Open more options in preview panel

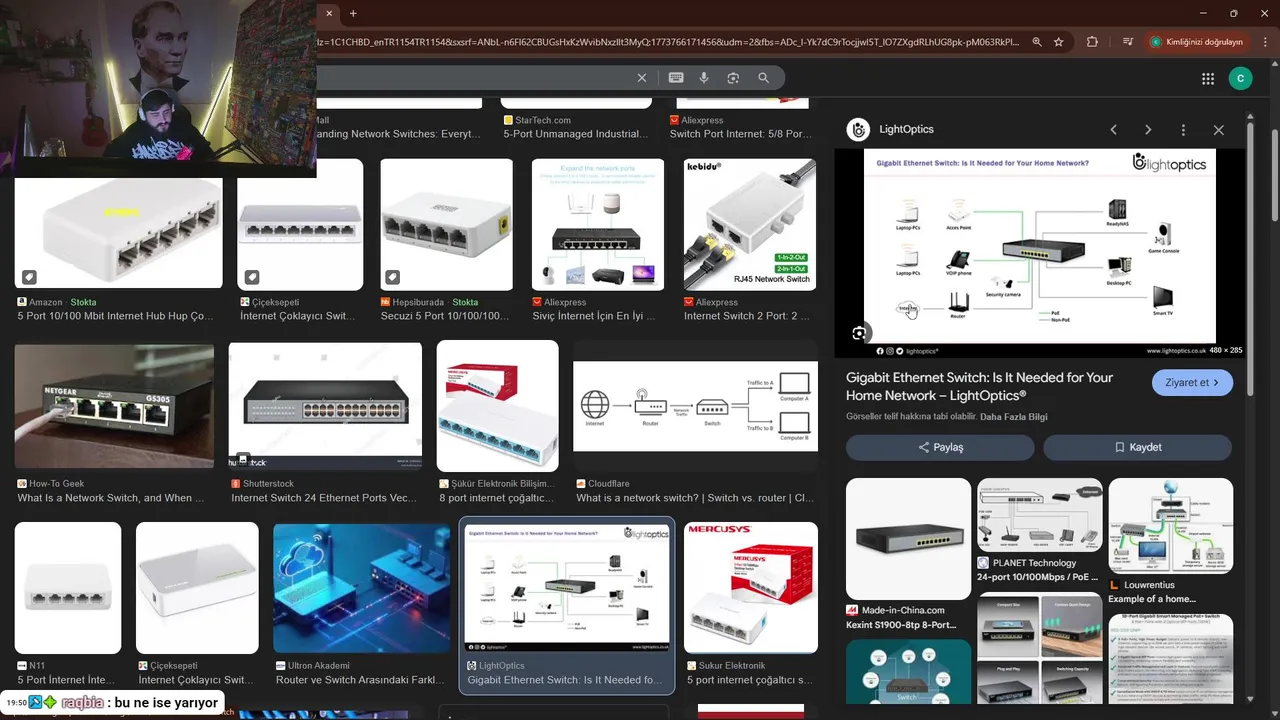pyautogui.click(x=1183, y=130)
